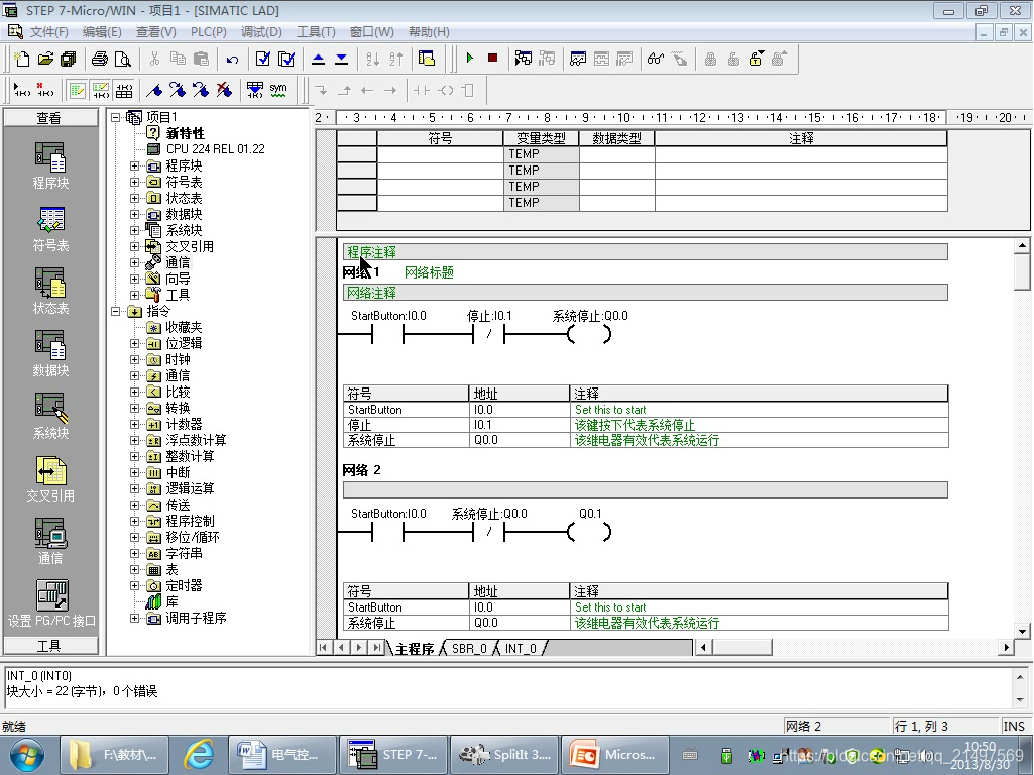Open 程序块 from the view sidebar
Viewport: 1034px width, 775px height.
tap(50, 166)
